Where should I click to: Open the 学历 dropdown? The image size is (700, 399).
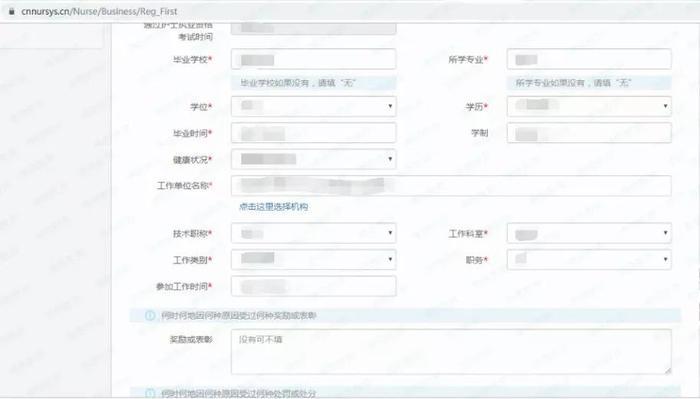[589, 107]
